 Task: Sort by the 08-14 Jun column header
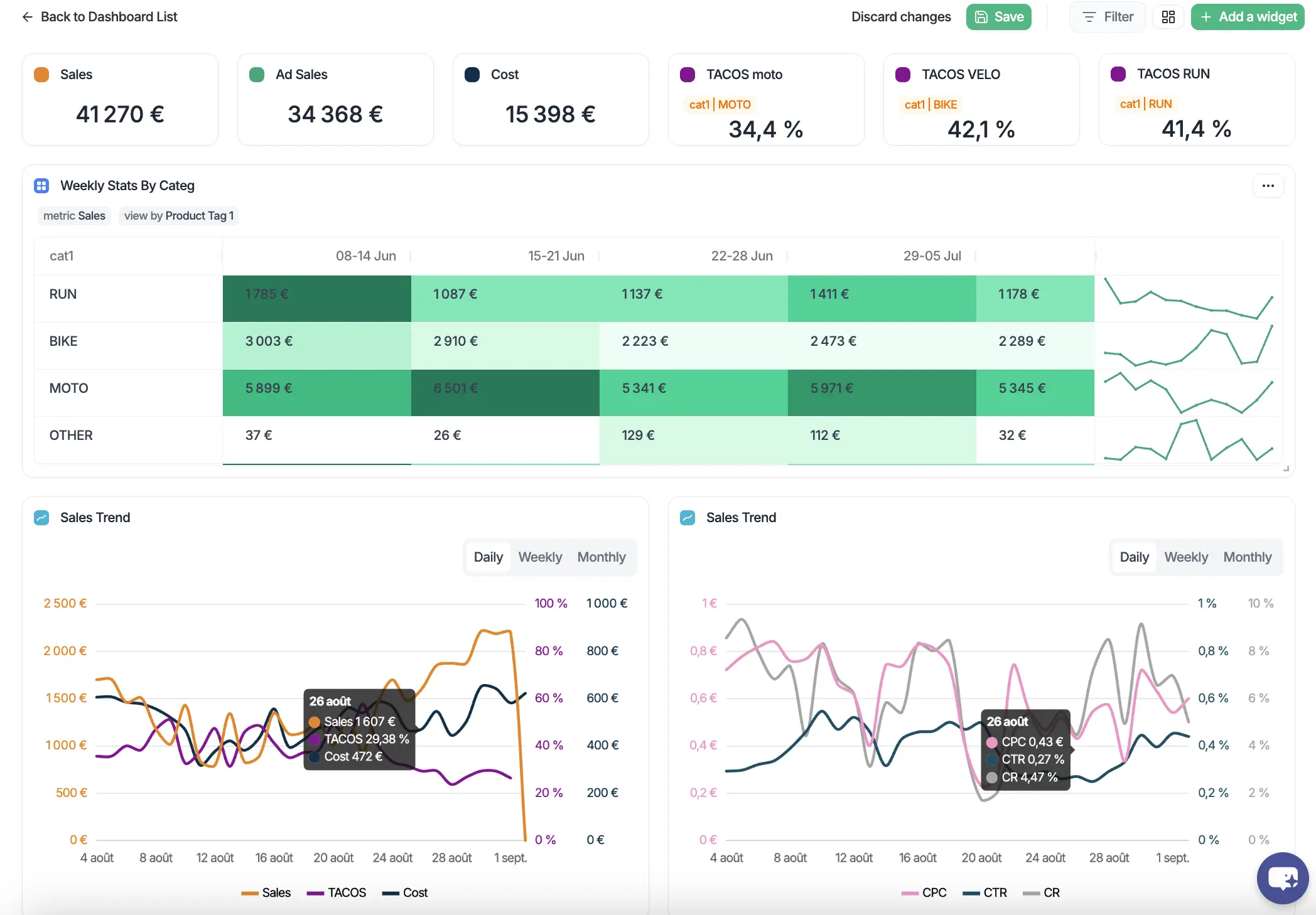(x=365, y=256)
